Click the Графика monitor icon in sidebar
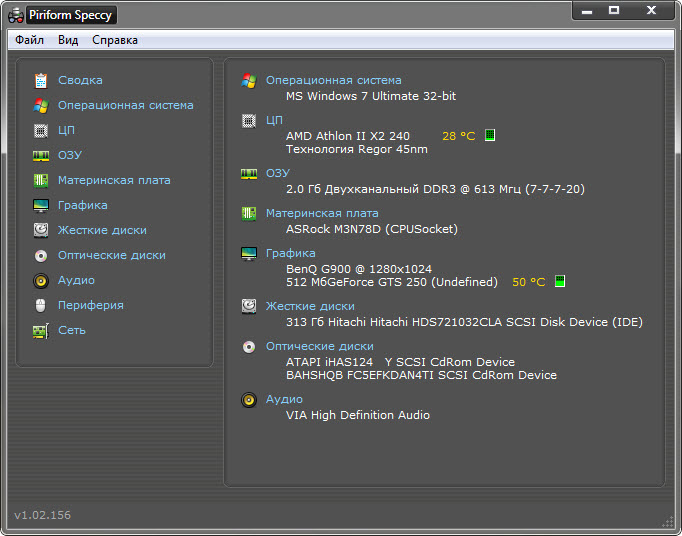Image resolution: width=682 pixels, height=536 pixels. click(x=41, y=205)
